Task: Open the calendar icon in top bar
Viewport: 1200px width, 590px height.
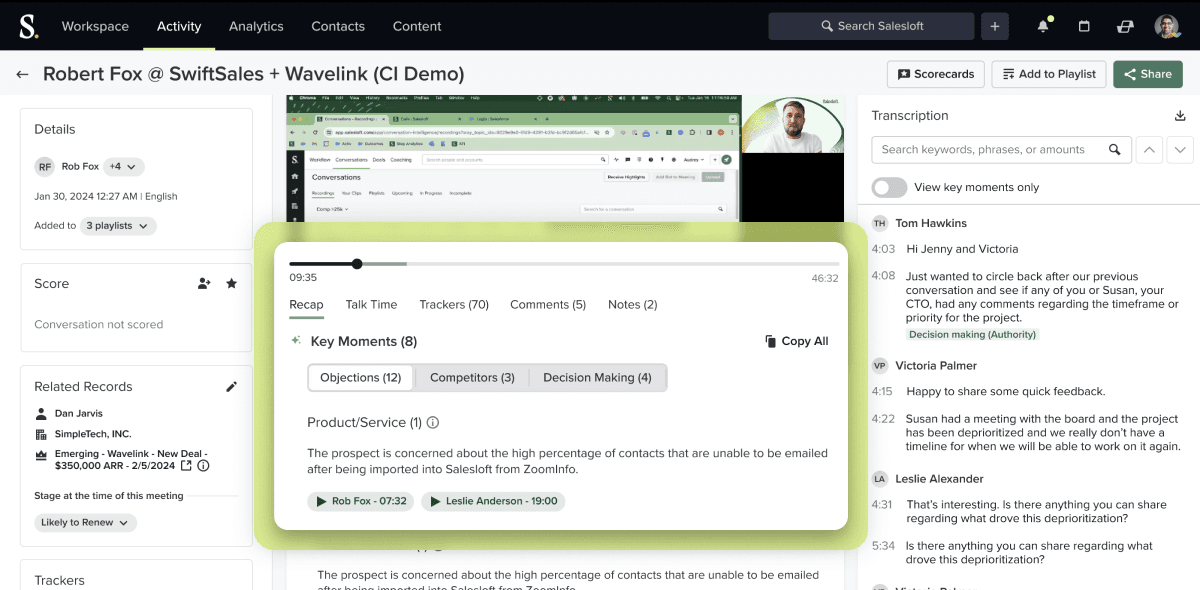Action: [1084, 26]
